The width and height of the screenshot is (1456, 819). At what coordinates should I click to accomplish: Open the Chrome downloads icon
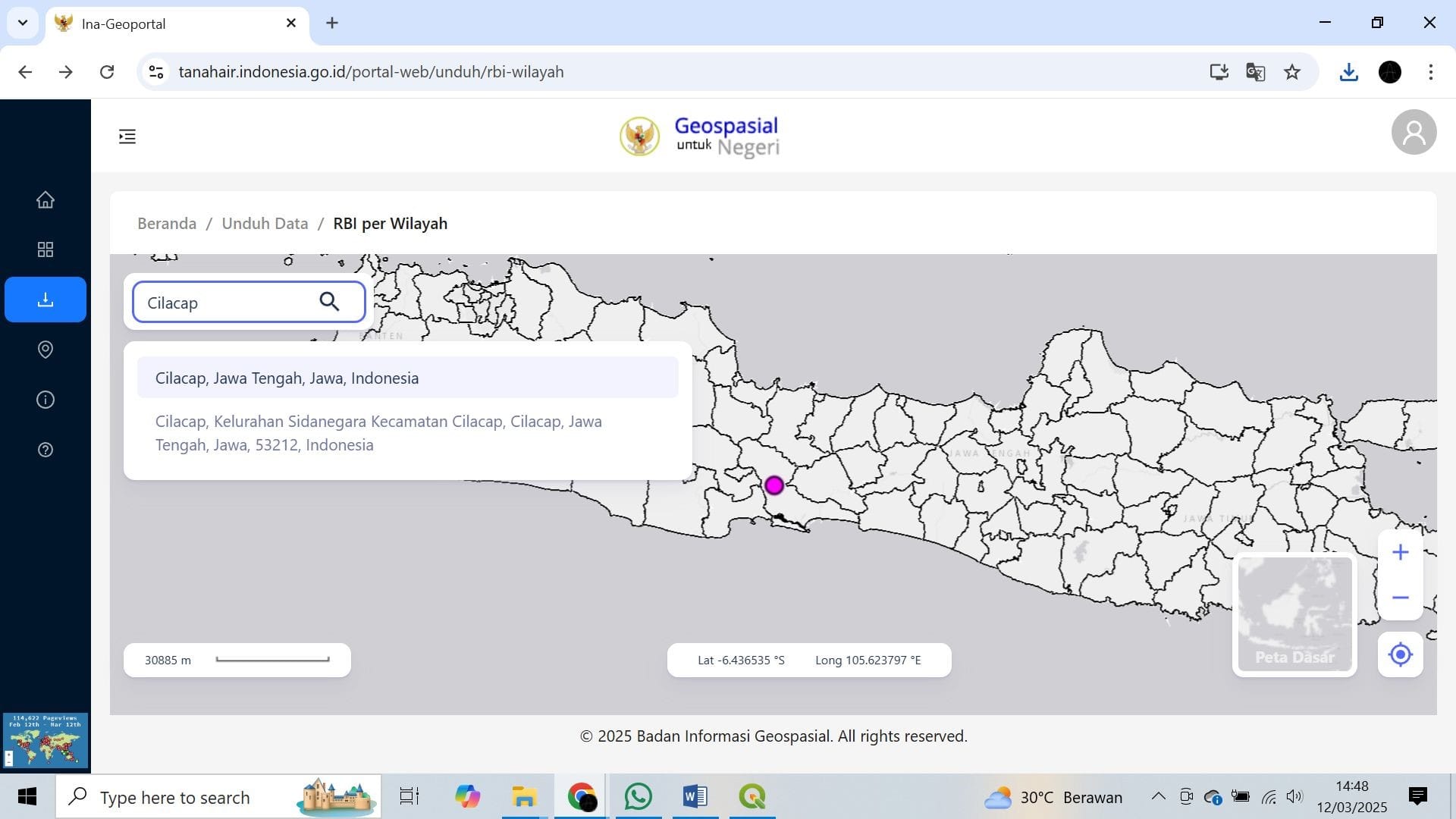pos(1348,72)
